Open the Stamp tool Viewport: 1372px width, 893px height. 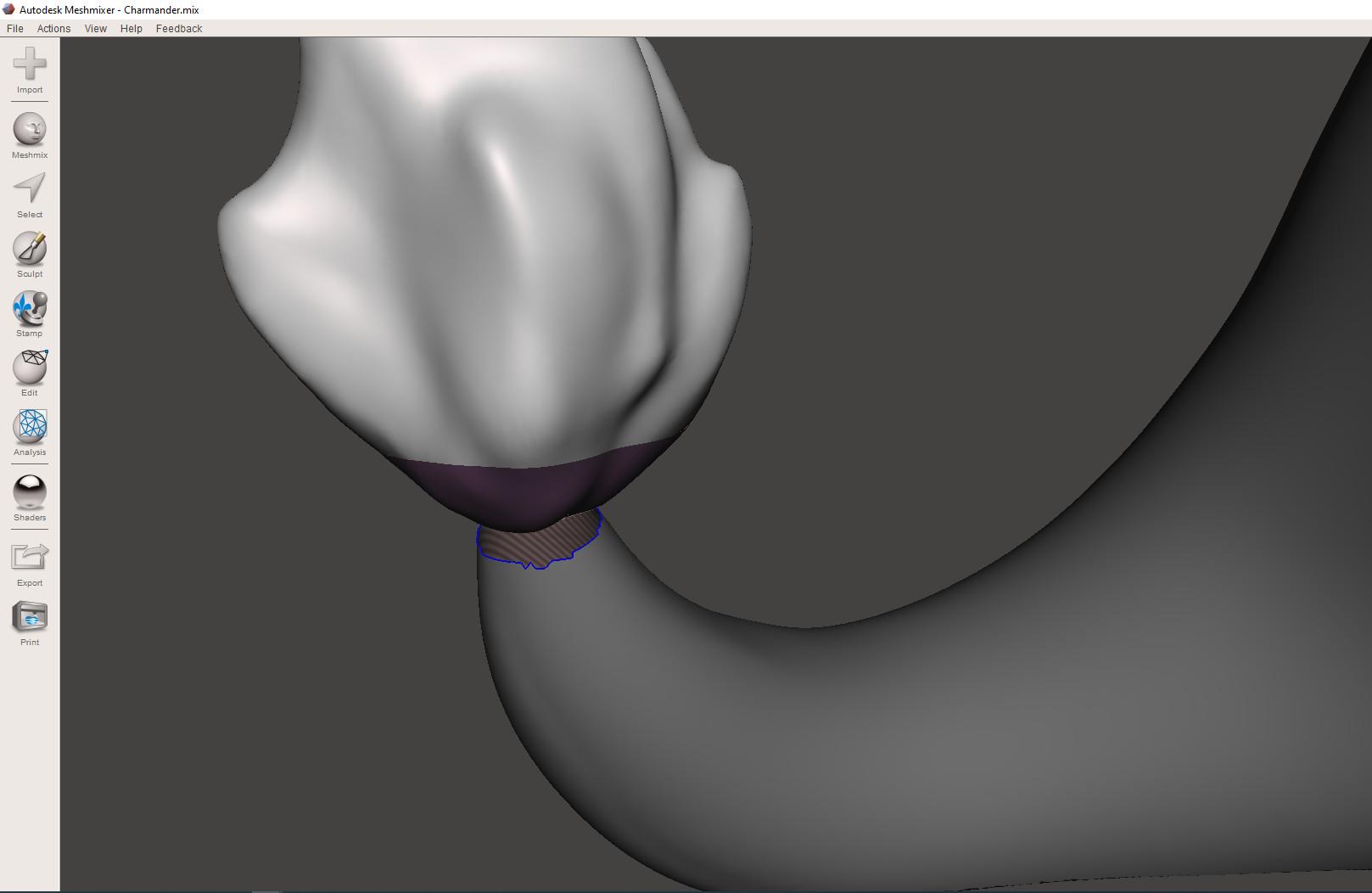tap(30, 314)
